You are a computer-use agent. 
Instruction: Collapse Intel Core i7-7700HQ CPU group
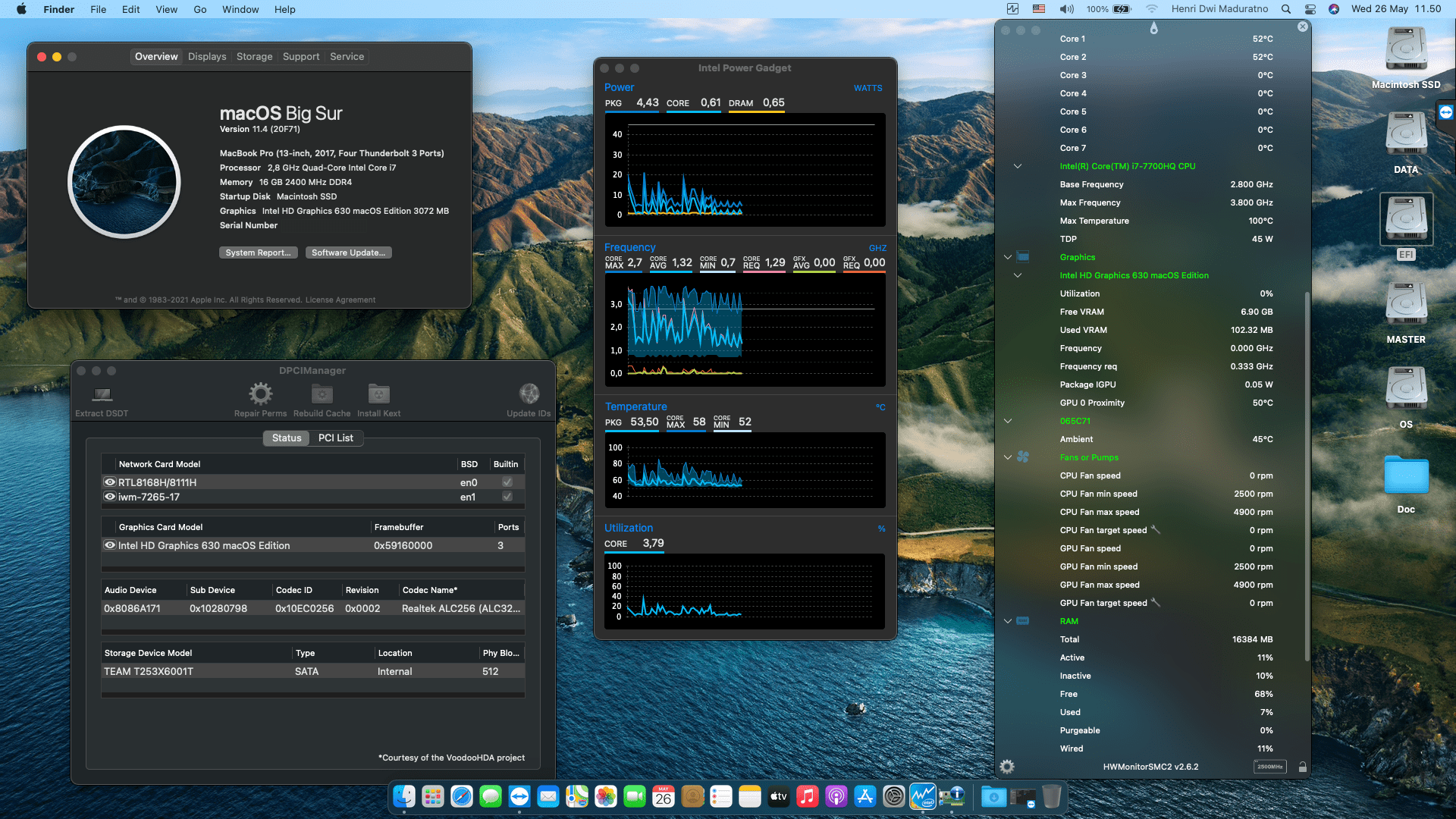tap(1018, 166)
